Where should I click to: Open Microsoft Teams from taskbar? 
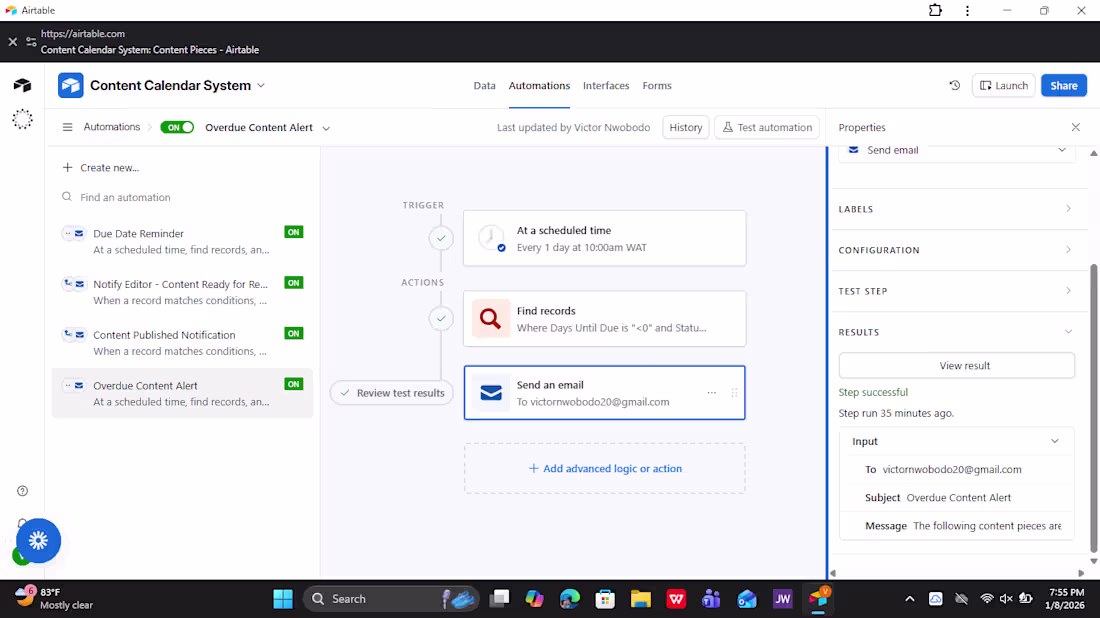[711, 599]
